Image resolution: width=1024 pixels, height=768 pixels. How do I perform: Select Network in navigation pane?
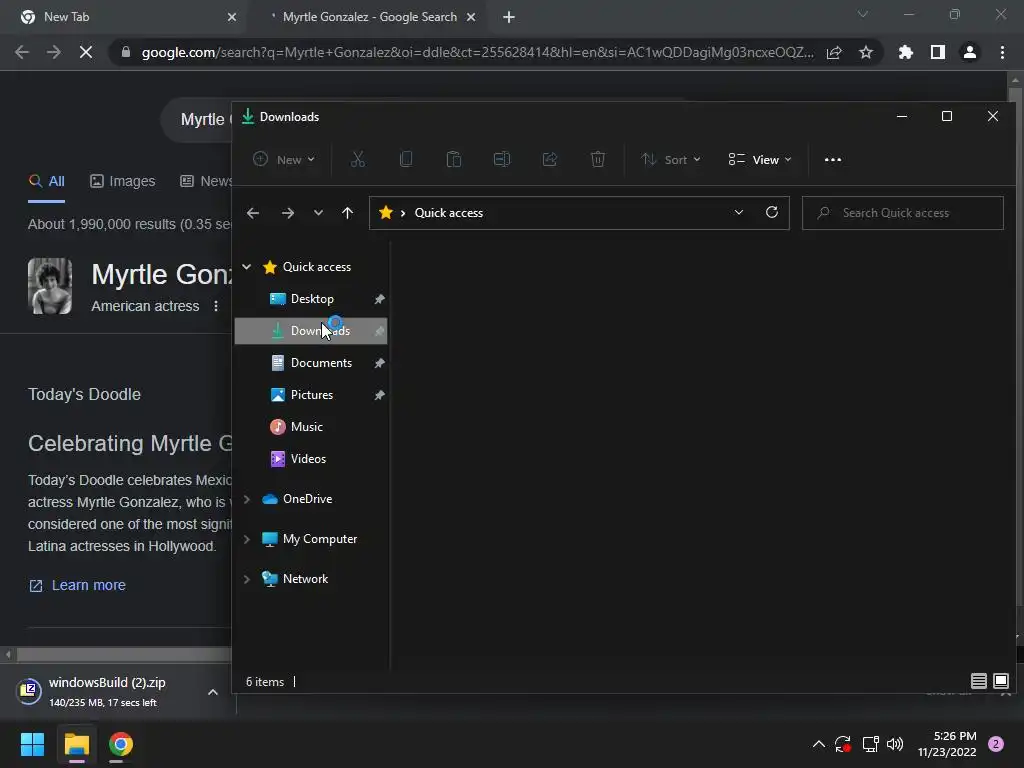(305, 579)
